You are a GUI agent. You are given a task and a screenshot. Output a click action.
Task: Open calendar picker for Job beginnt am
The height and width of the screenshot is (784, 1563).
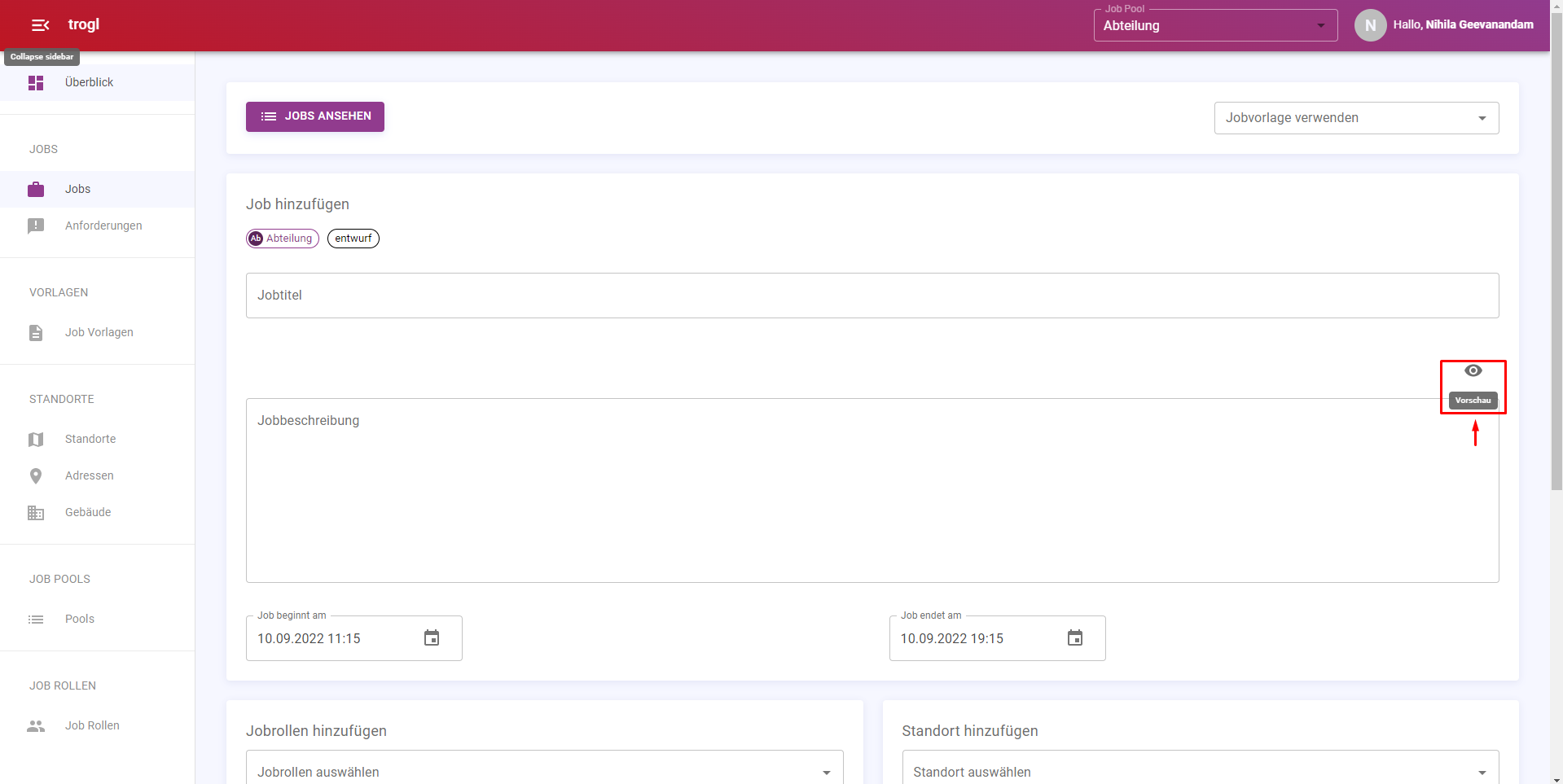point(432,638)
